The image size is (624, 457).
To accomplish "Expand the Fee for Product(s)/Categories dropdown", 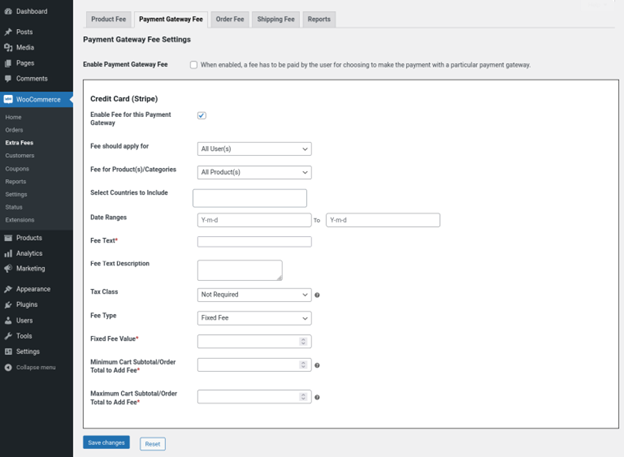I will [x=254, y=172].
